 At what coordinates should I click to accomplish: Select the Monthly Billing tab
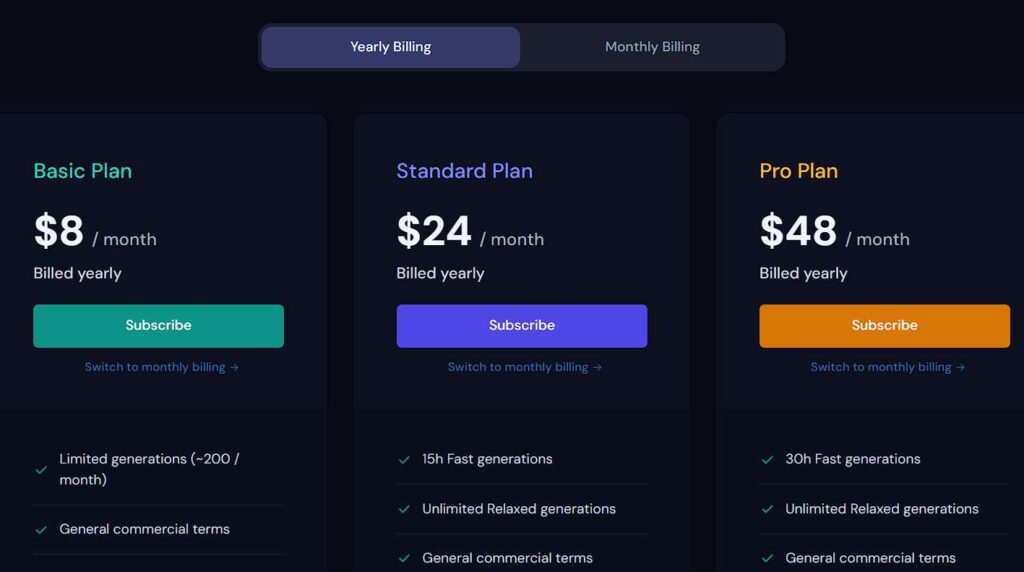(652, 47)
